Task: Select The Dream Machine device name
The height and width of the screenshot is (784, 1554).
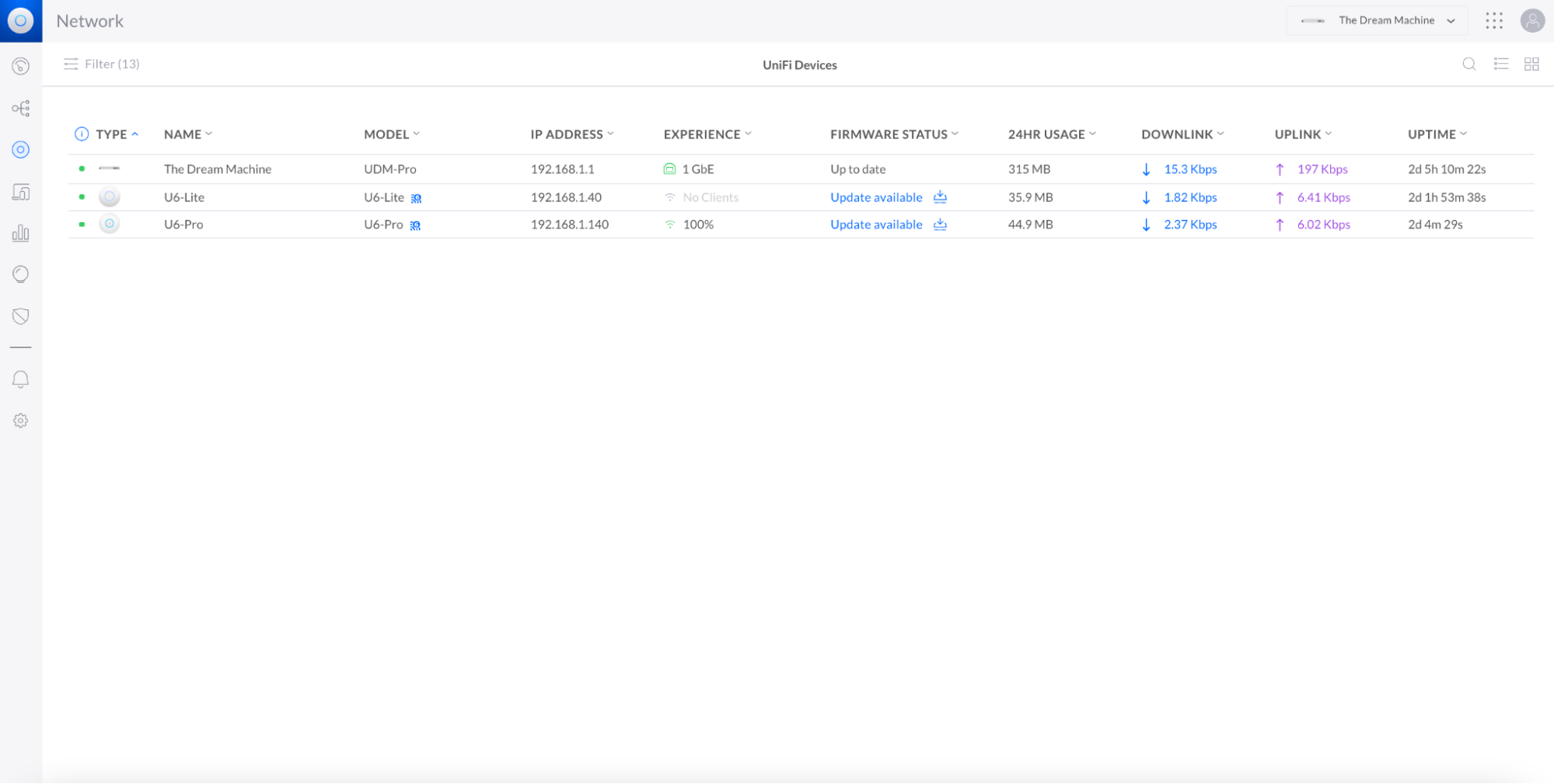Action: coord(218,169)
